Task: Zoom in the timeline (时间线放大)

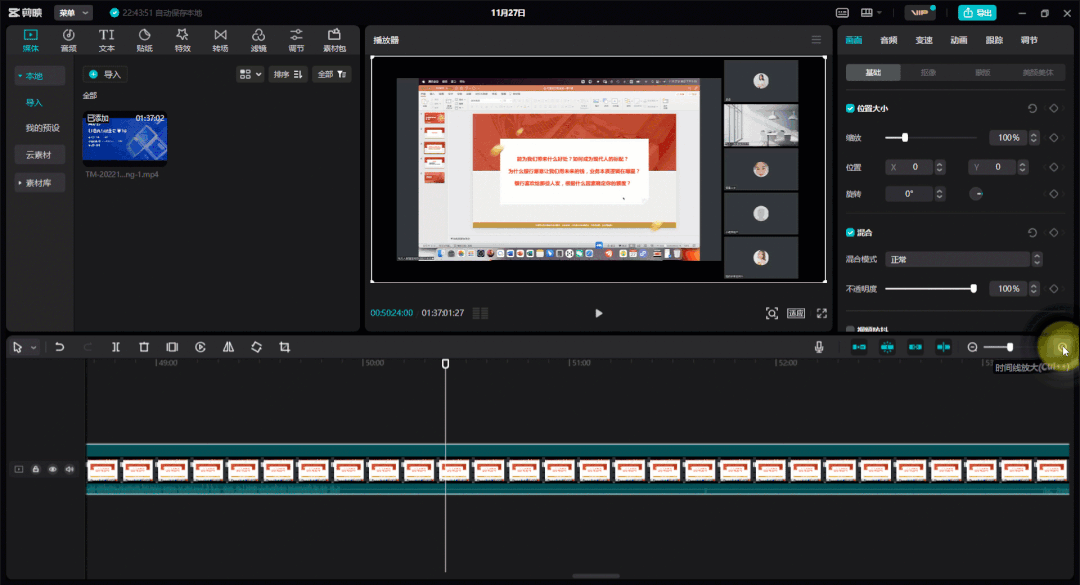Action: 1062,347
